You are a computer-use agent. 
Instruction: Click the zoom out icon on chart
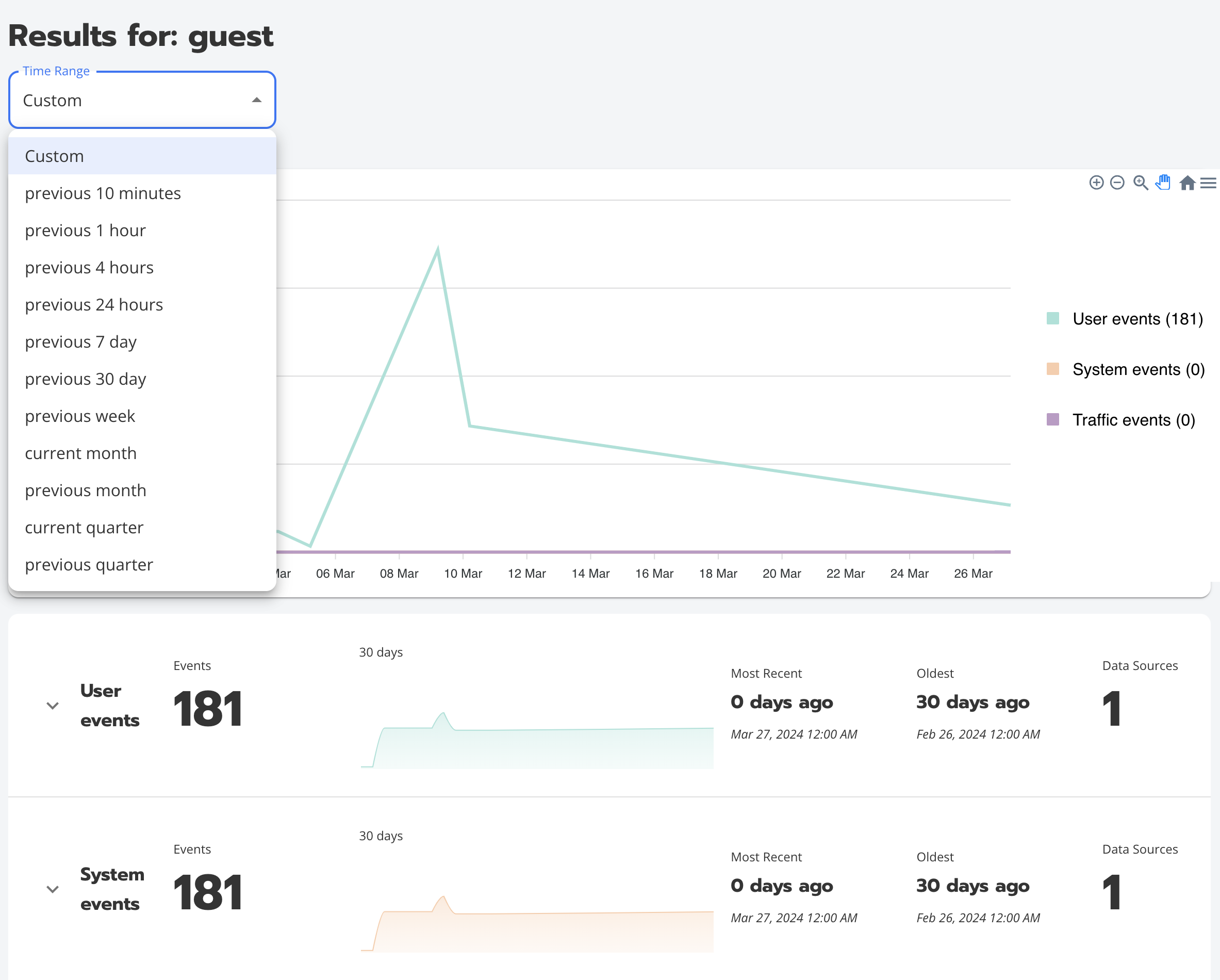point(1118,183)
